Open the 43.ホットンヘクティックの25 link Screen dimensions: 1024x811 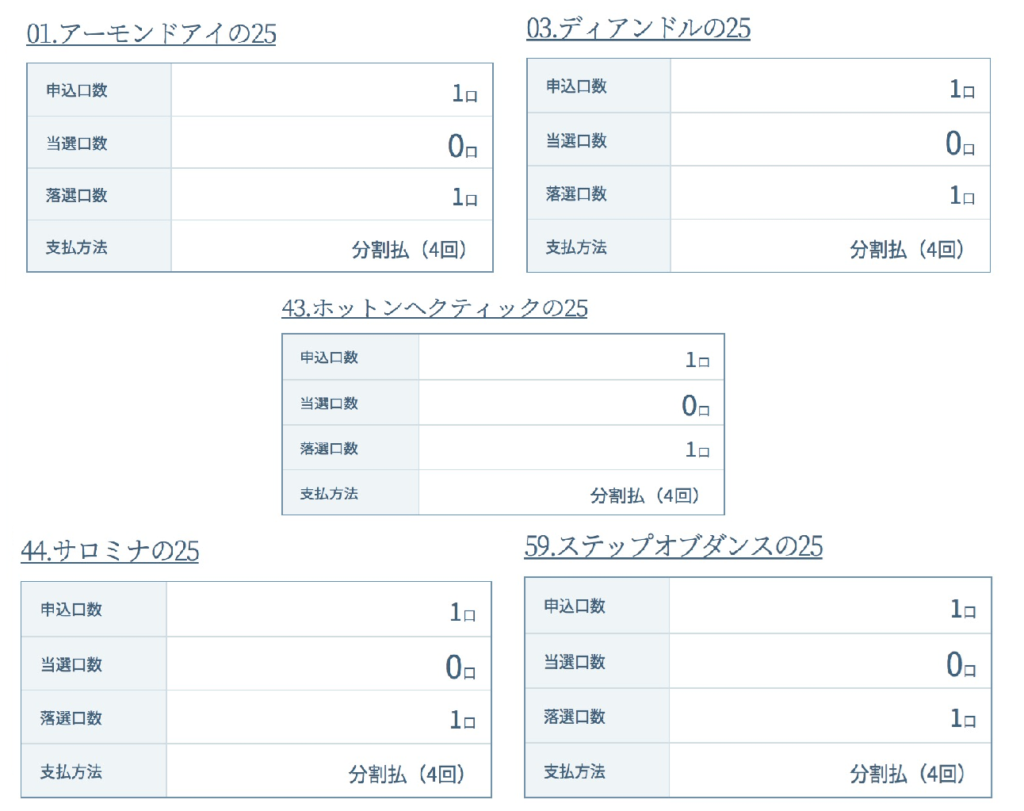coord(434,308)
